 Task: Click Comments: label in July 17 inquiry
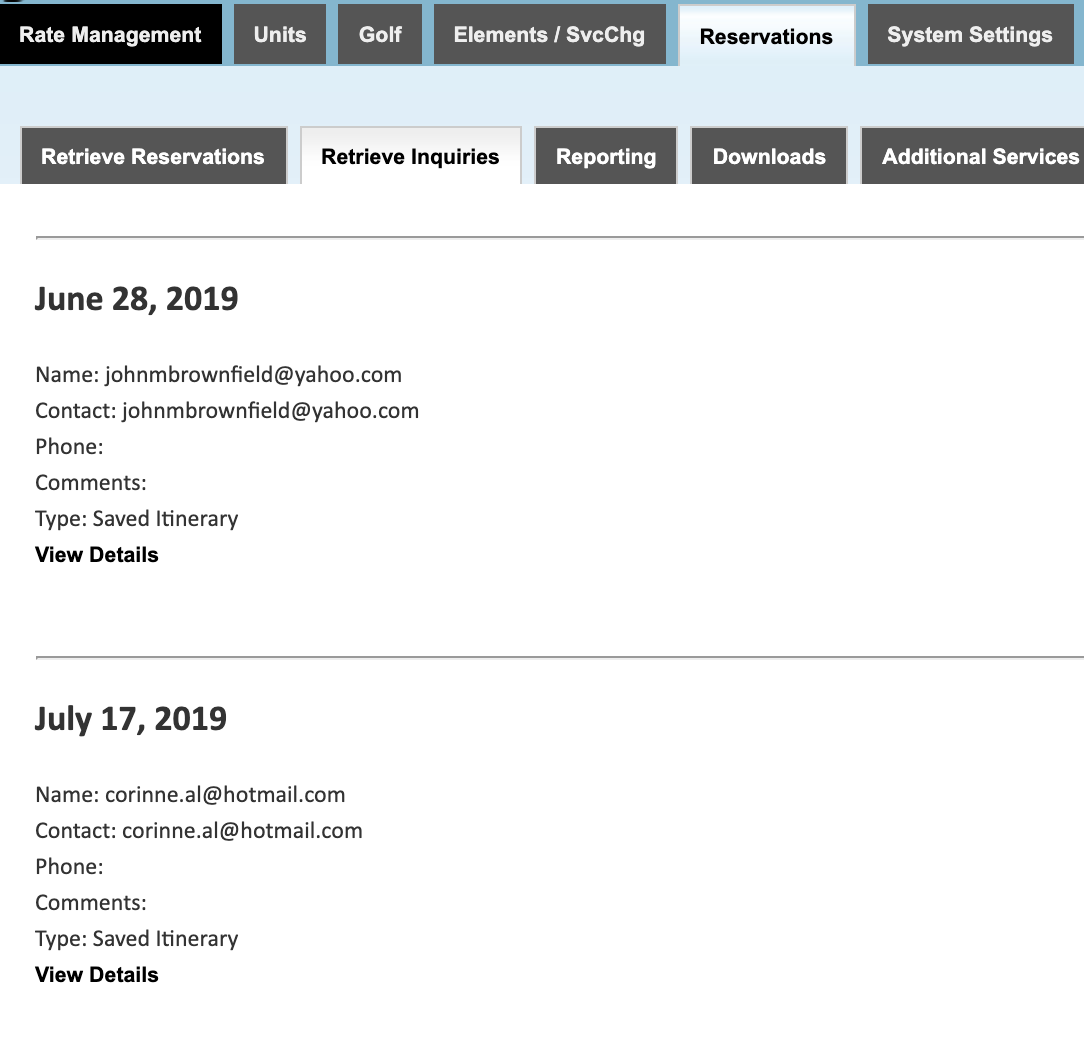pos(91,902)
